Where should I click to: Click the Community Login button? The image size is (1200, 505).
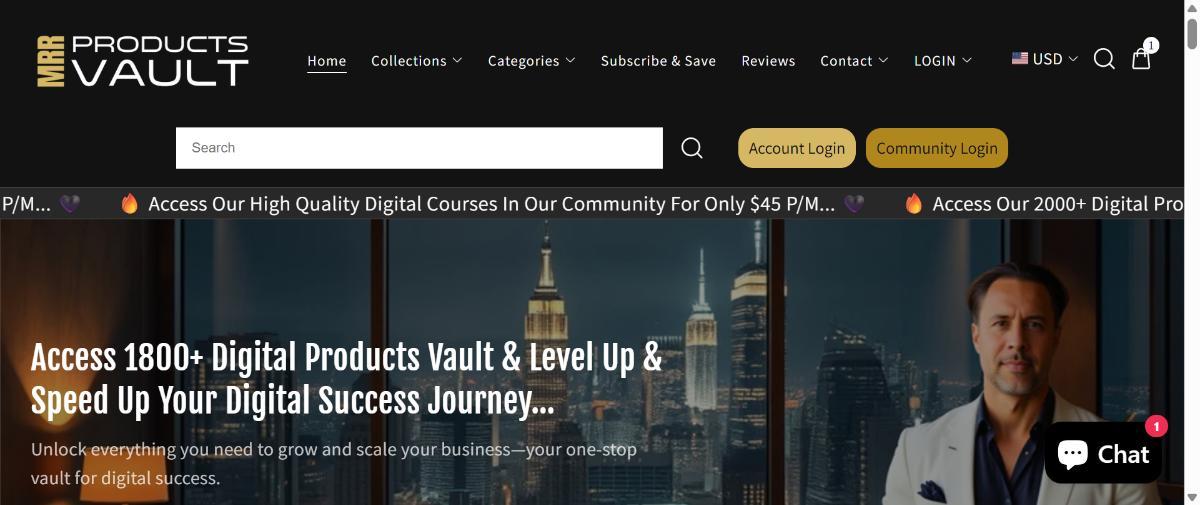click(x=937, y=148)
